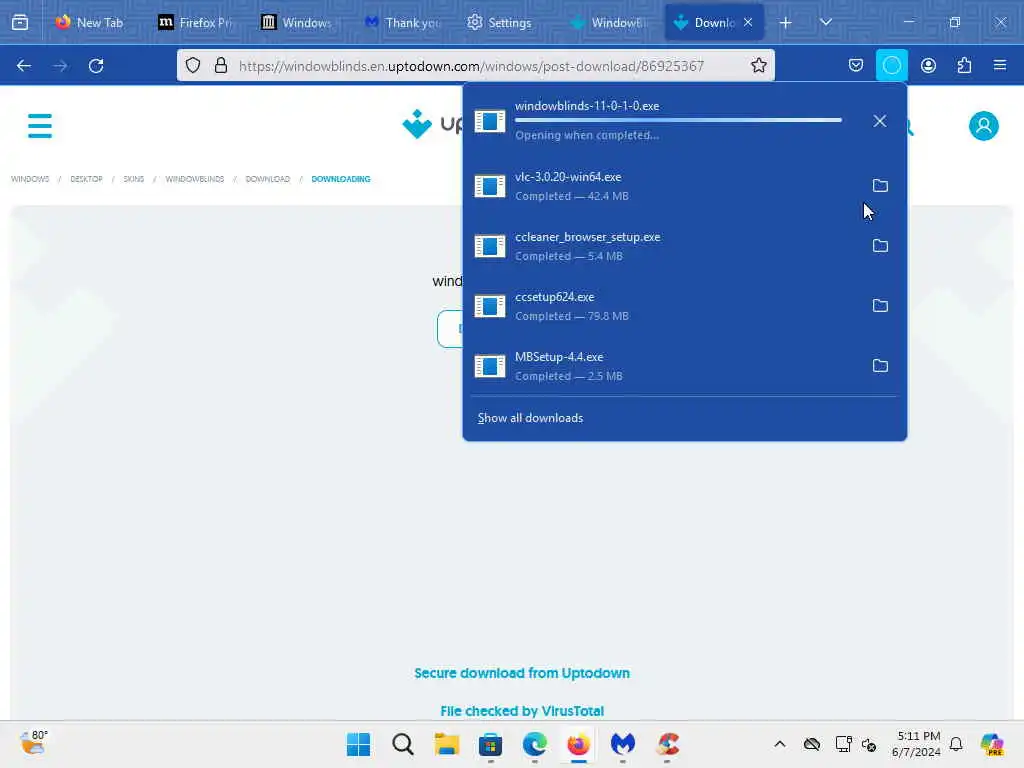Expand the system tray hidden icons chevron
Screen dimensions: 1024x768
point(780,744)
